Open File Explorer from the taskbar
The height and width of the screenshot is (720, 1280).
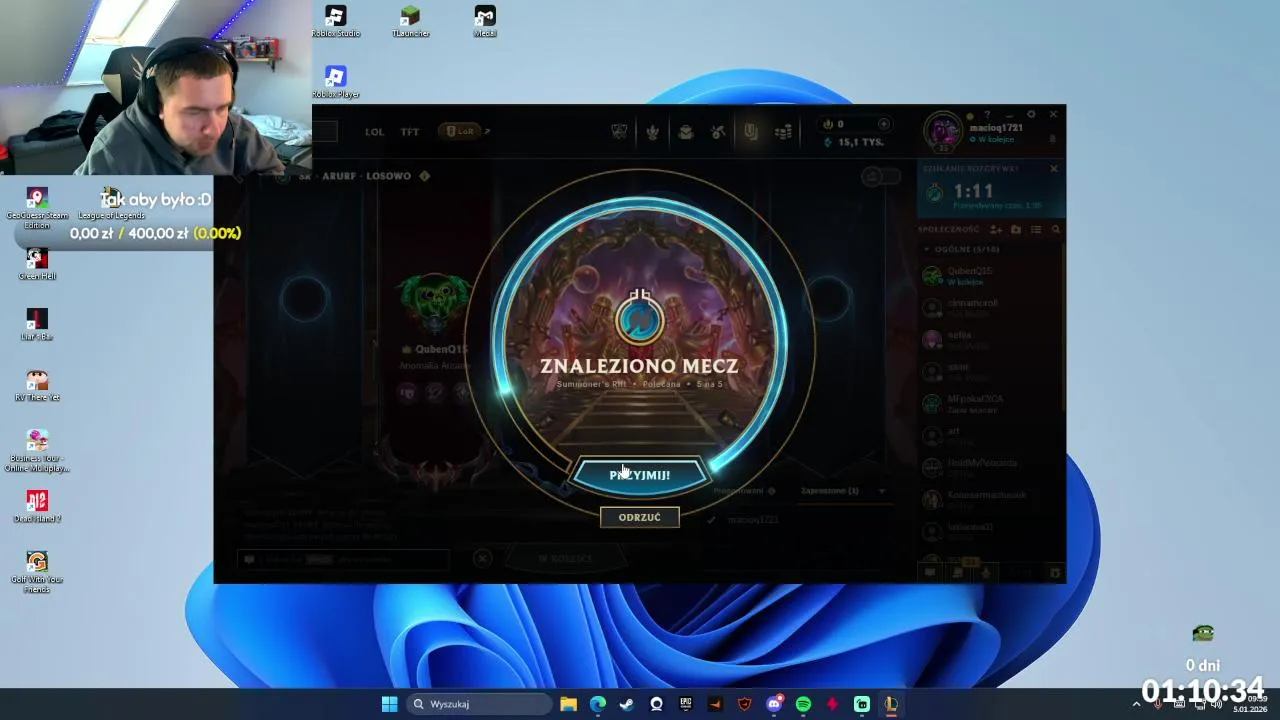click(x=568, y=704)
